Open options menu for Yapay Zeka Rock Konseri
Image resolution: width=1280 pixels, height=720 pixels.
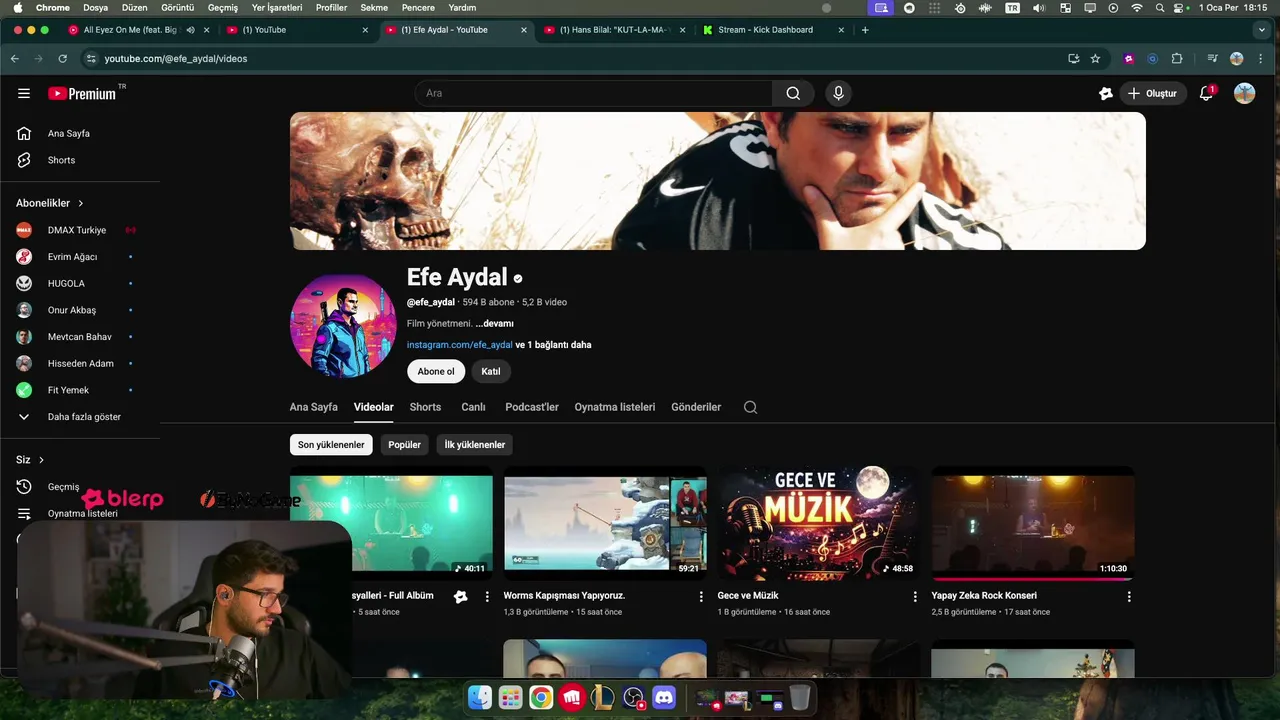pos(1129,596)
